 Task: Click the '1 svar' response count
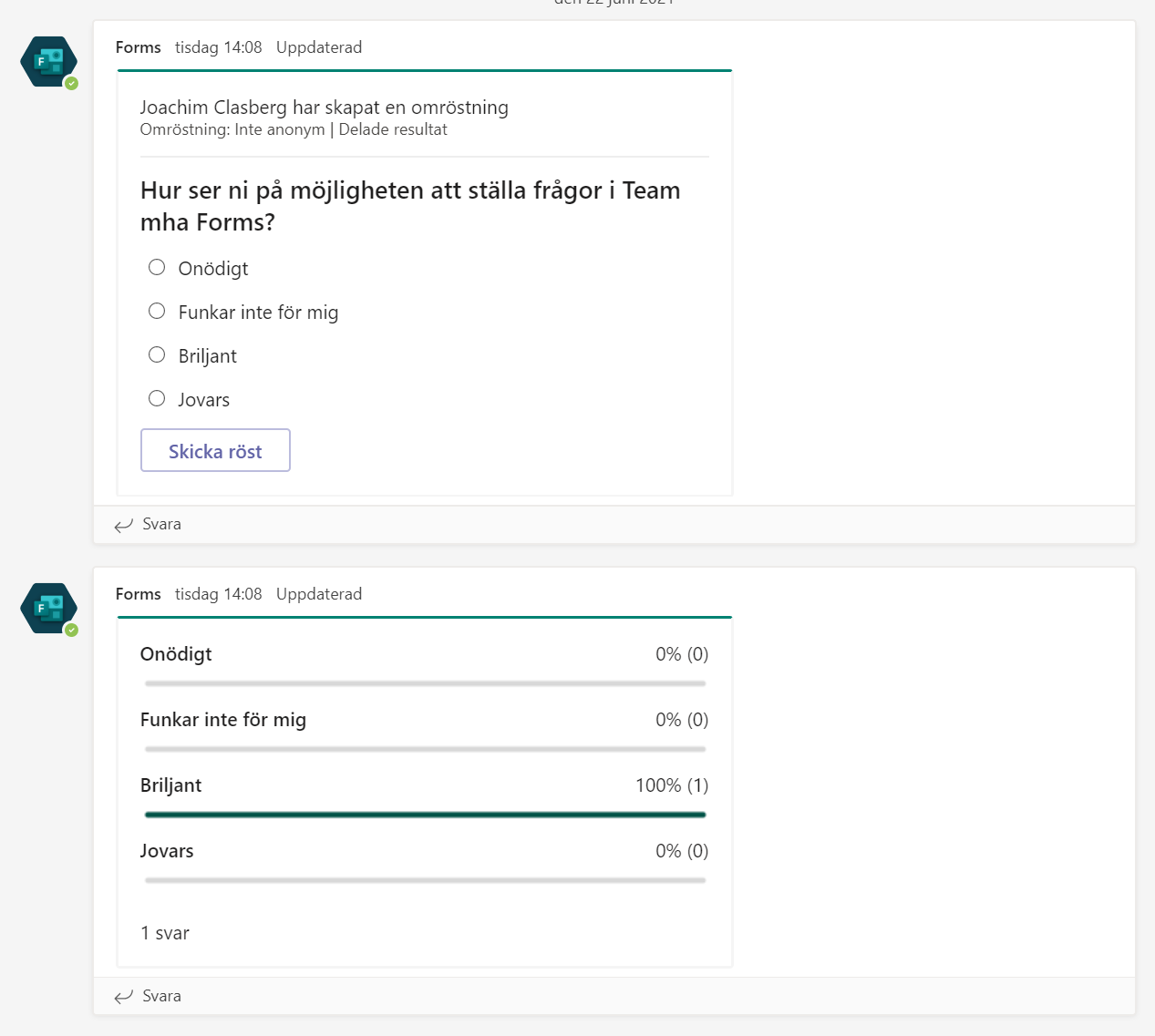(165, 933)
